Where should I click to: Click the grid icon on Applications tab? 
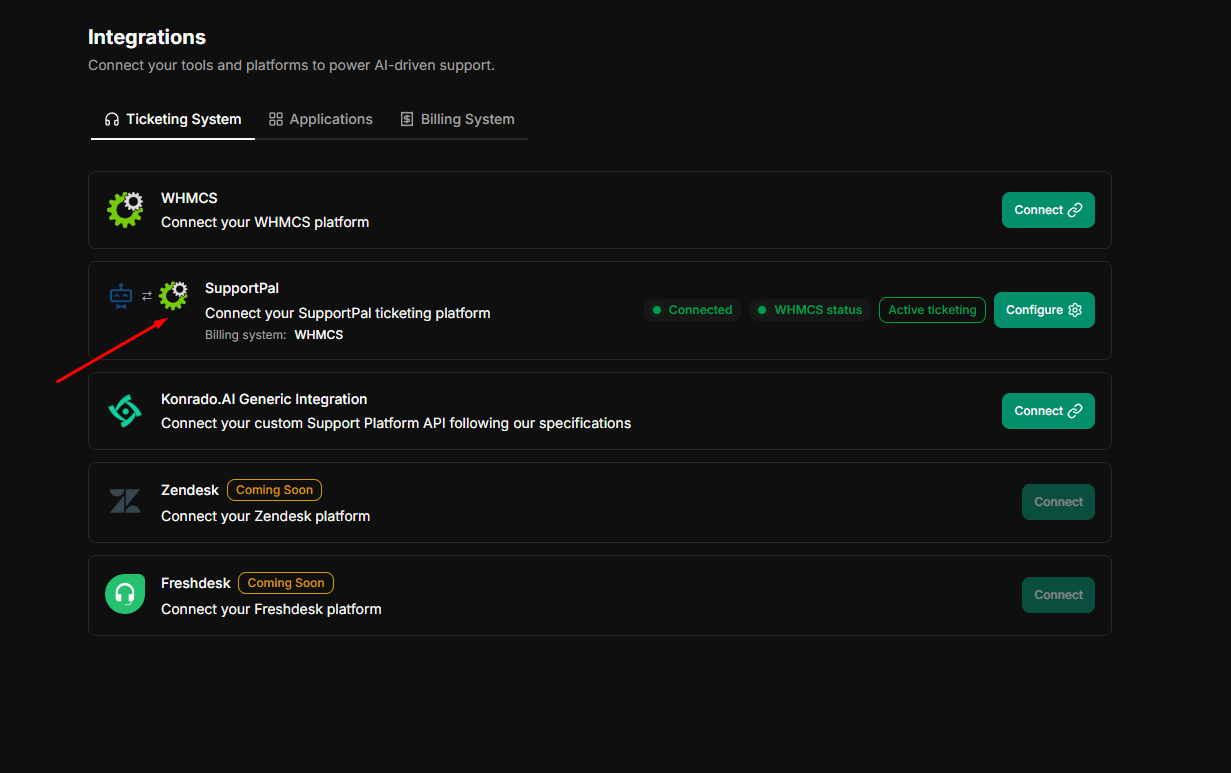click(276, 119)
